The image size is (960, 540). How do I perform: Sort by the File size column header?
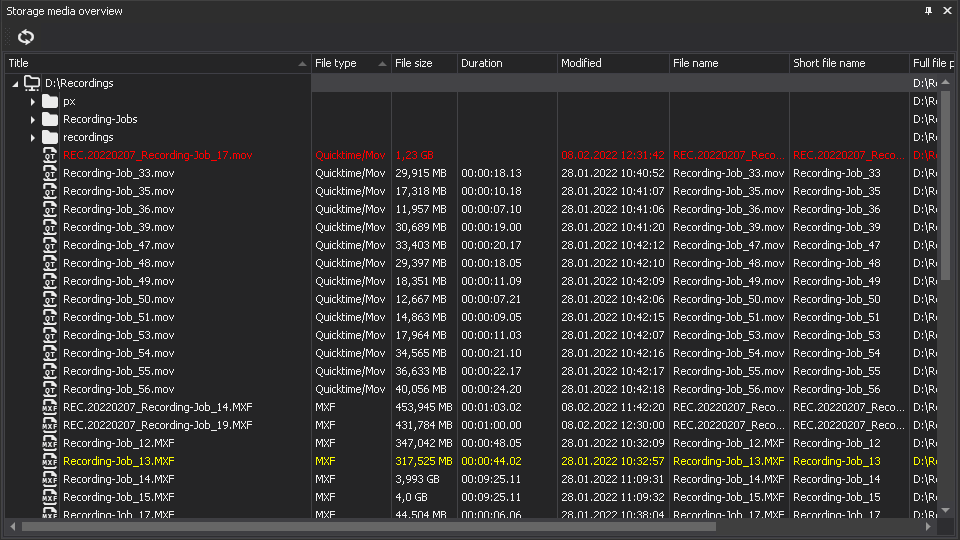(424, 63)
